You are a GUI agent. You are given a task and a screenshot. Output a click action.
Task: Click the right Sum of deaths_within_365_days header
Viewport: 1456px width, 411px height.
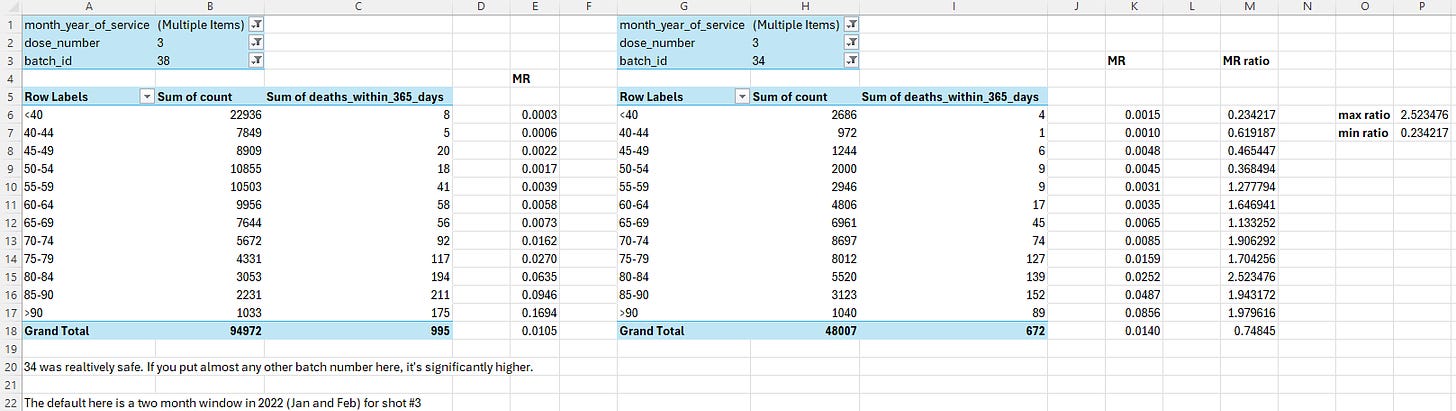(x=949, y=97)
